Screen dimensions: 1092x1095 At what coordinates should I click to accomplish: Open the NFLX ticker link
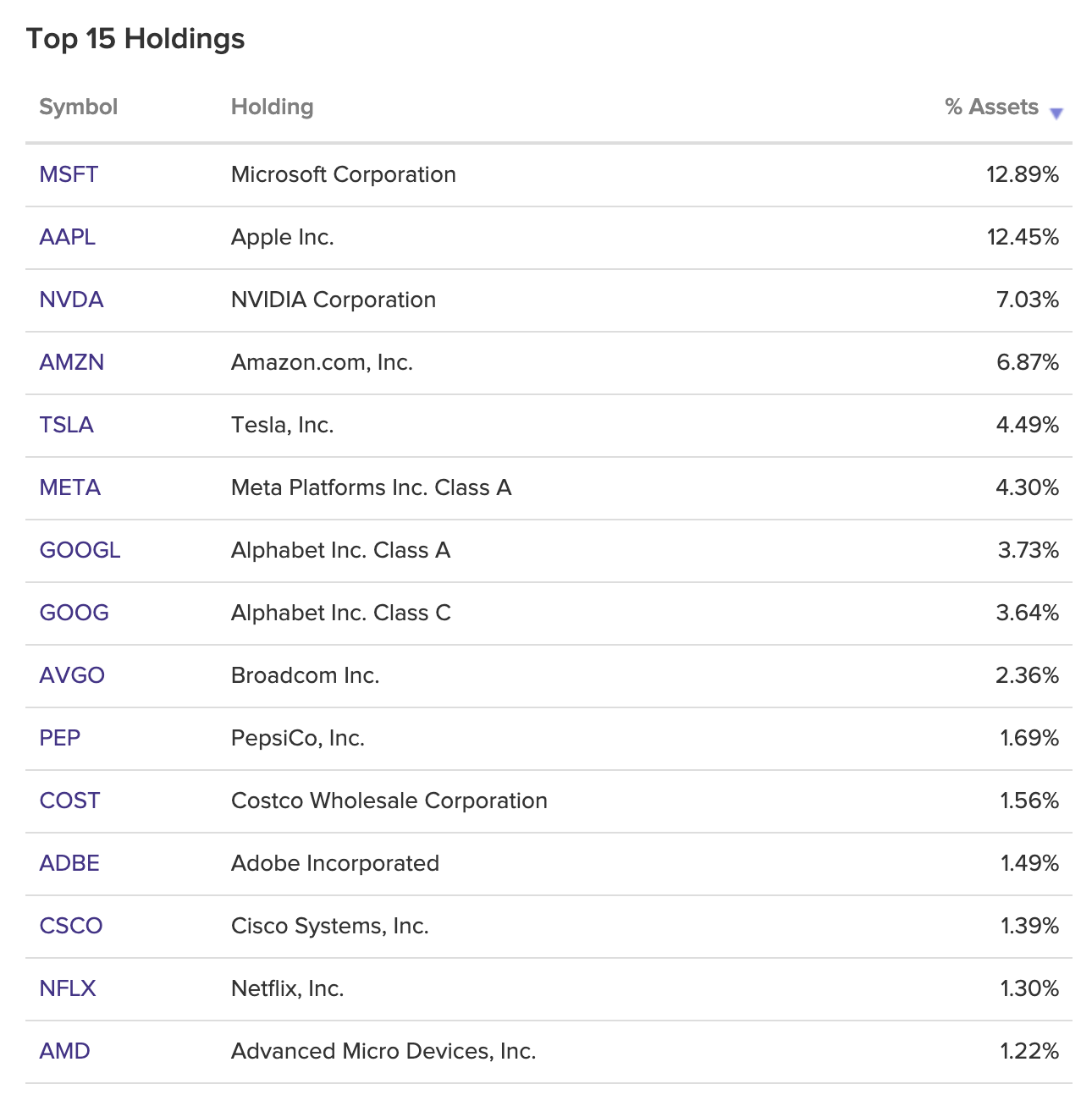click(68, 988)
